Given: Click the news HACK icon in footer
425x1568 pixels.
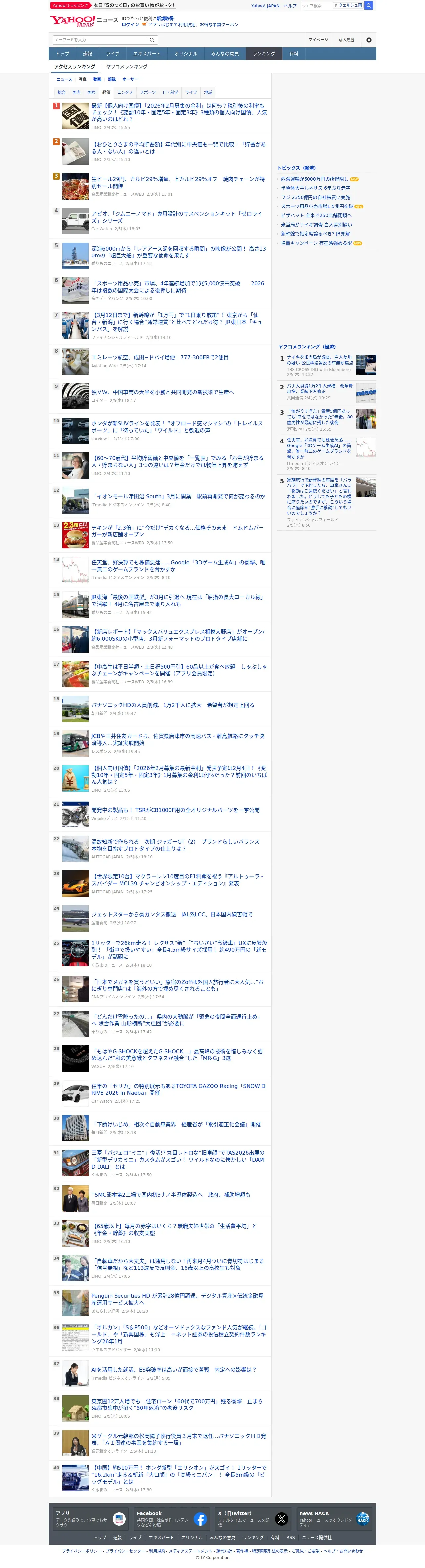Looking at the screenshot, I should pyautogui.click(x=363, y=1519).
